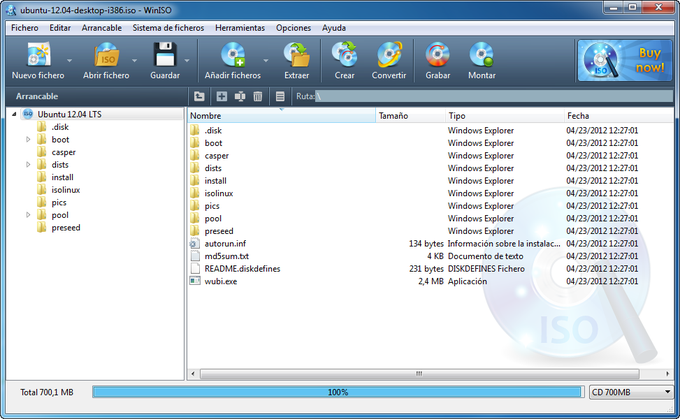The image size is (680, 419).
Task: Select the isolinux folder in tree
Action: (x=65, y=190)
